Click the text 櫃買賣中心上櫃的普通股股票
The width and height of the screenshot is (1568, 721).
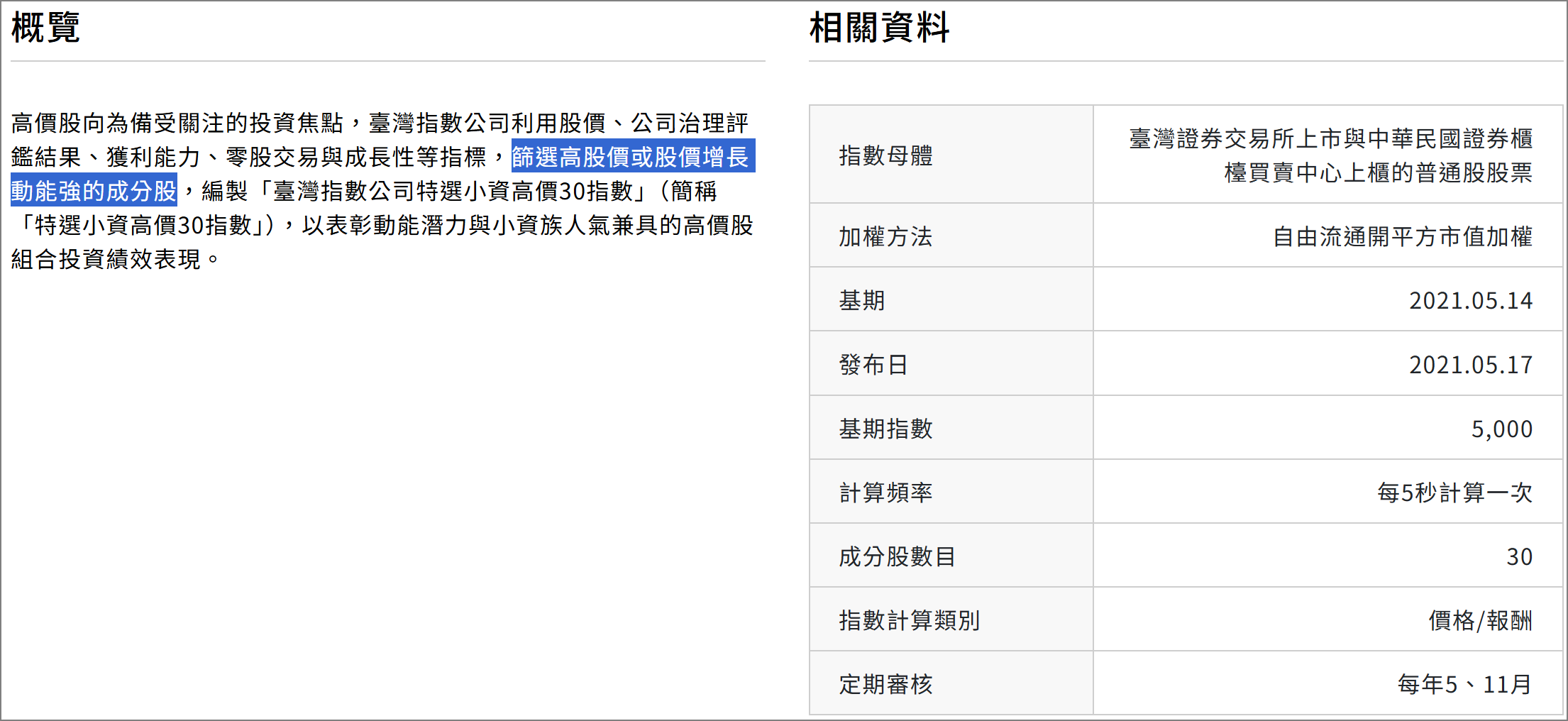[1378, 172]
